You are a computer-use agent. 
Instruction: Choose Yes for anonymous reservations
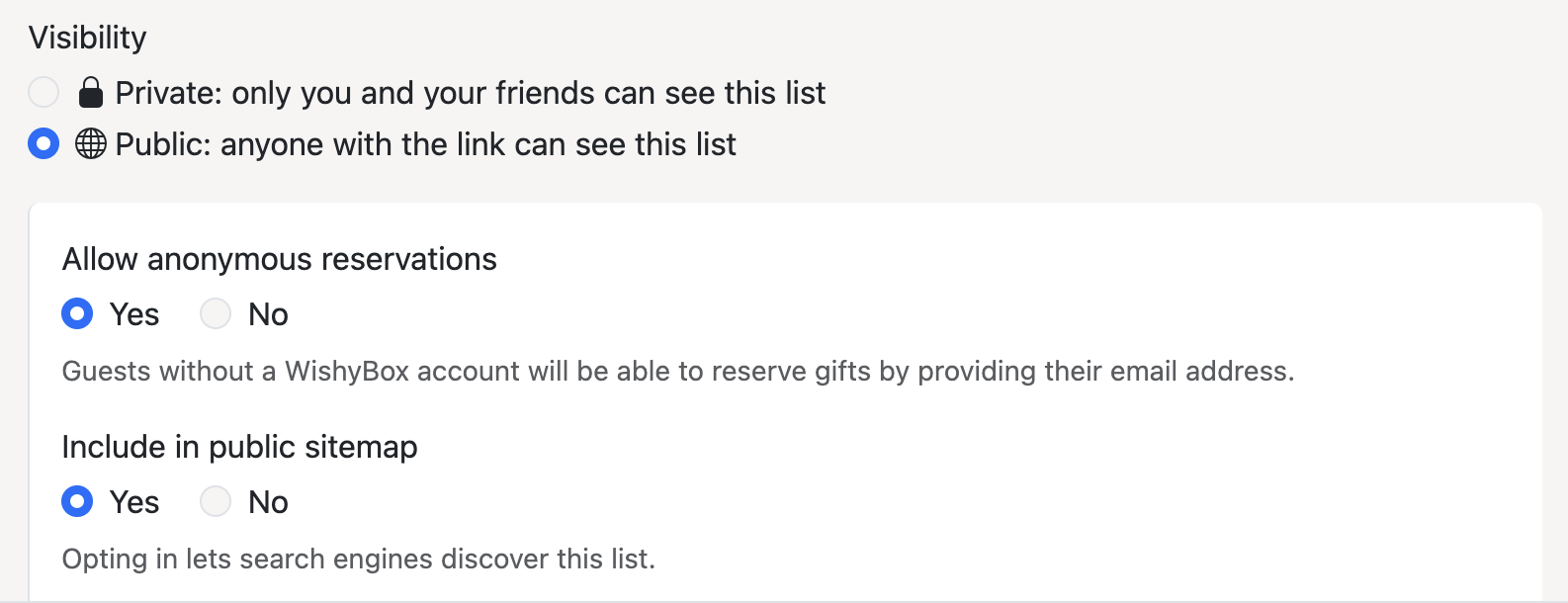click(x=78, y=313)
